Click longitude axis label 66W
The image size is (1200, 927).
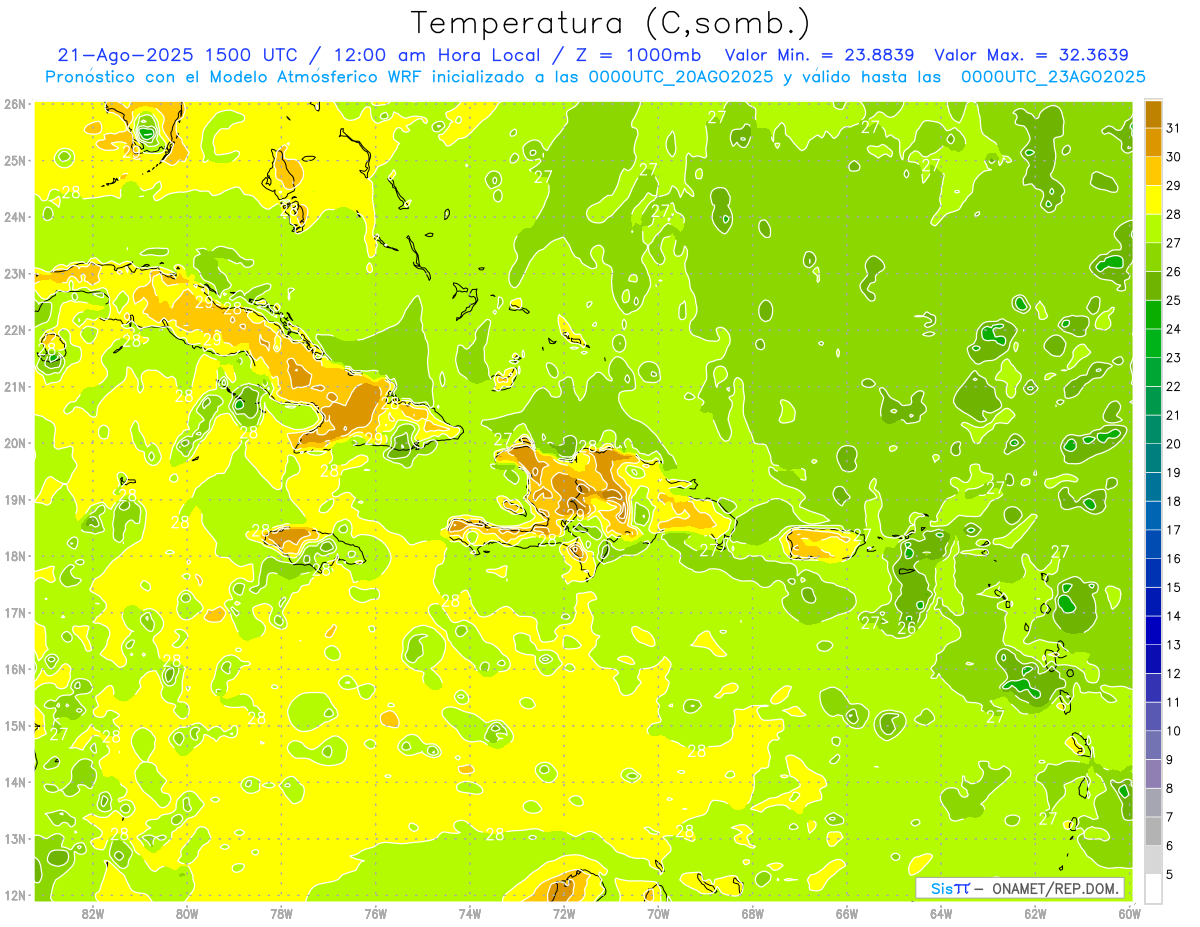846,913
